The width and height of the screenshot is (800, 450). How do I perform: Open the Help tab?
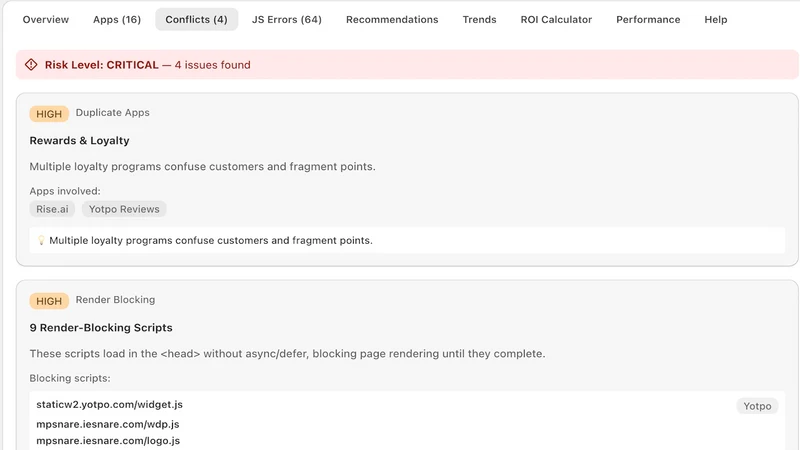coord(715,19)
